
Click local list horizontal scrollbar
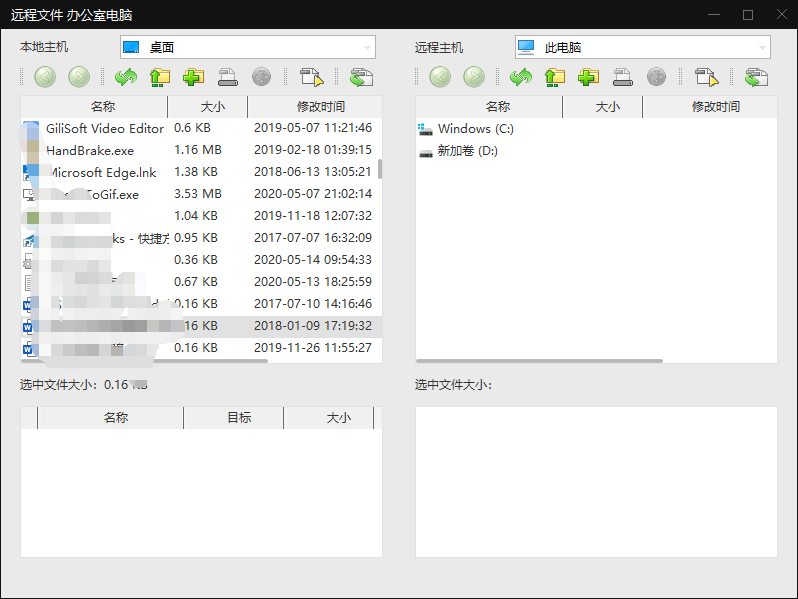click(x=144, y=361)
